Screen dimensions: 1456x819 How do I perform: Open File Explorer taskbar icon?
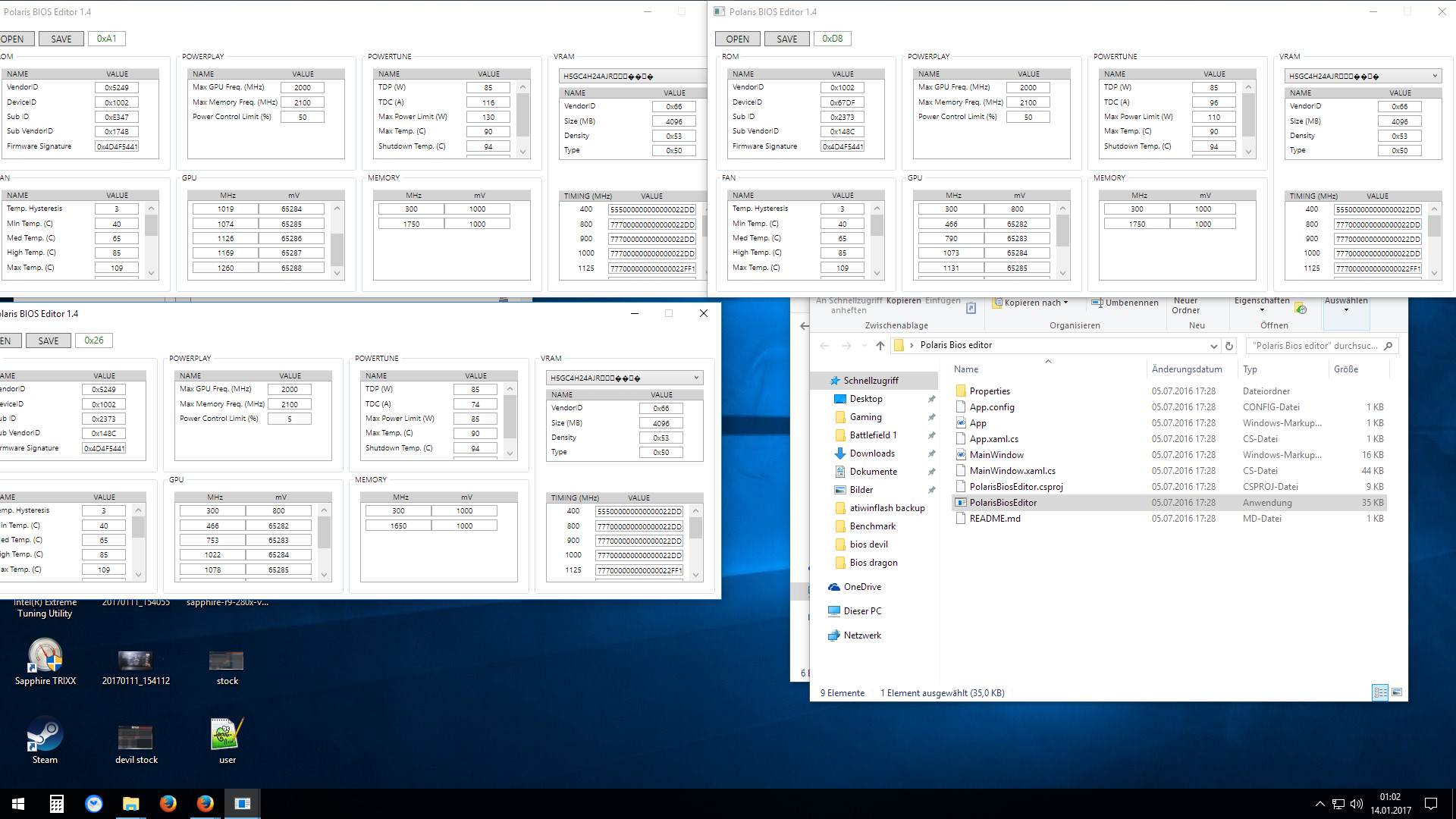(x=130, y=804)
